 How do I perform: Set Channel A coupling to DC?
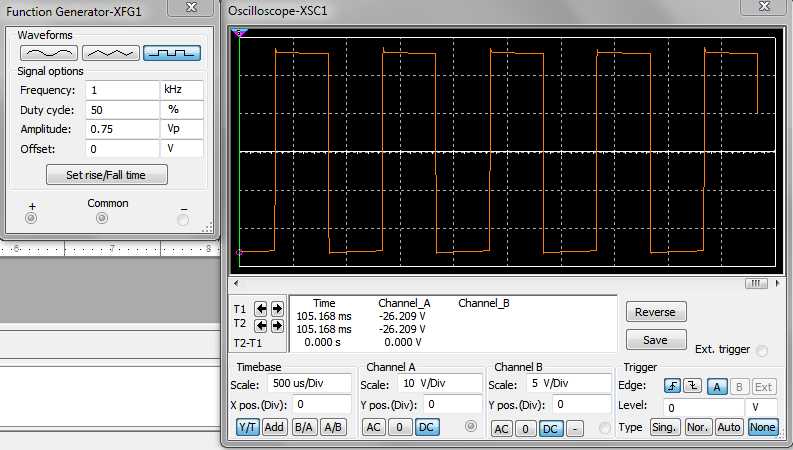426,427
